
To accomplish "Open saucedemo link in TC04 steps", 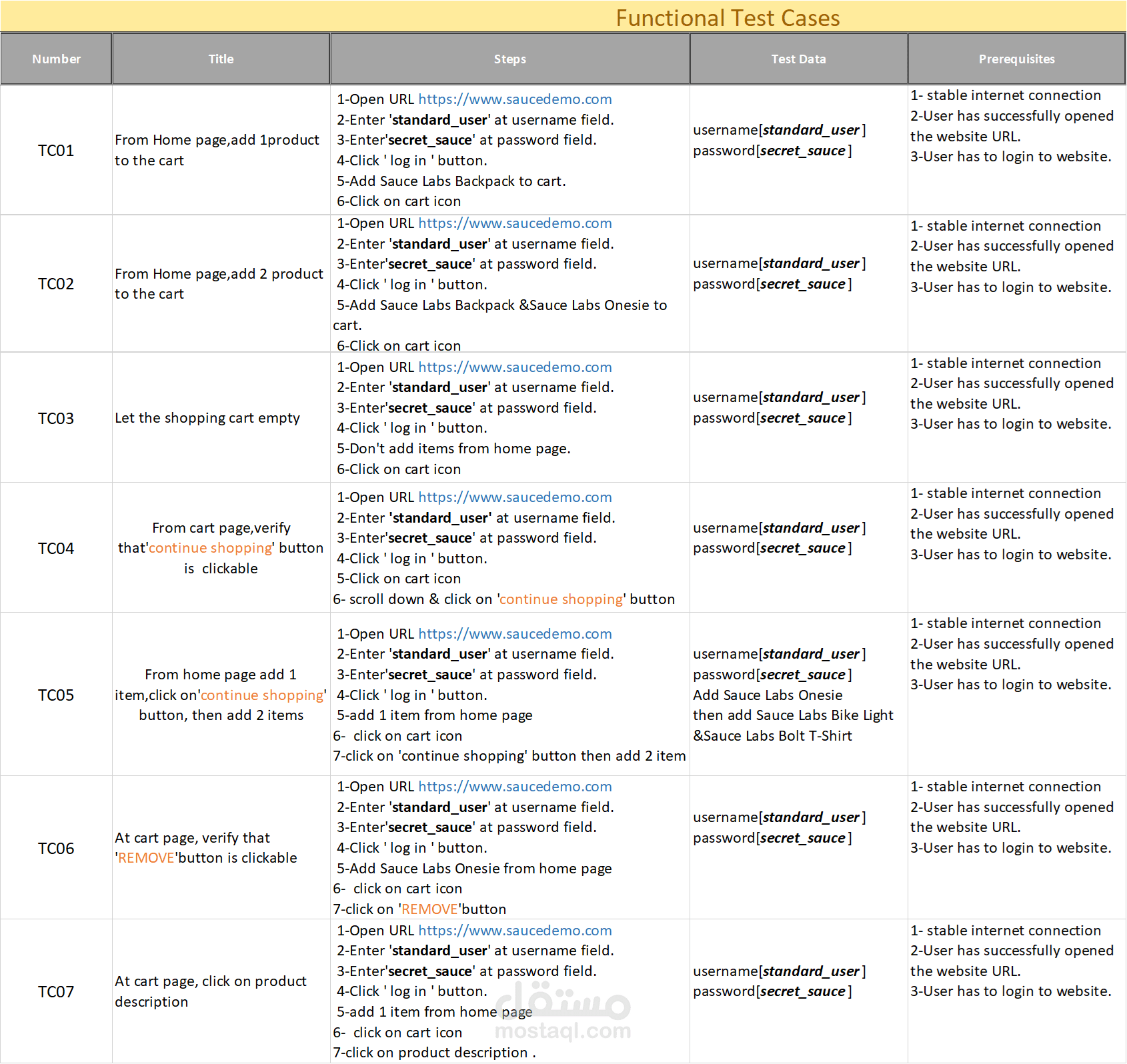I will [x=515, y=497].
